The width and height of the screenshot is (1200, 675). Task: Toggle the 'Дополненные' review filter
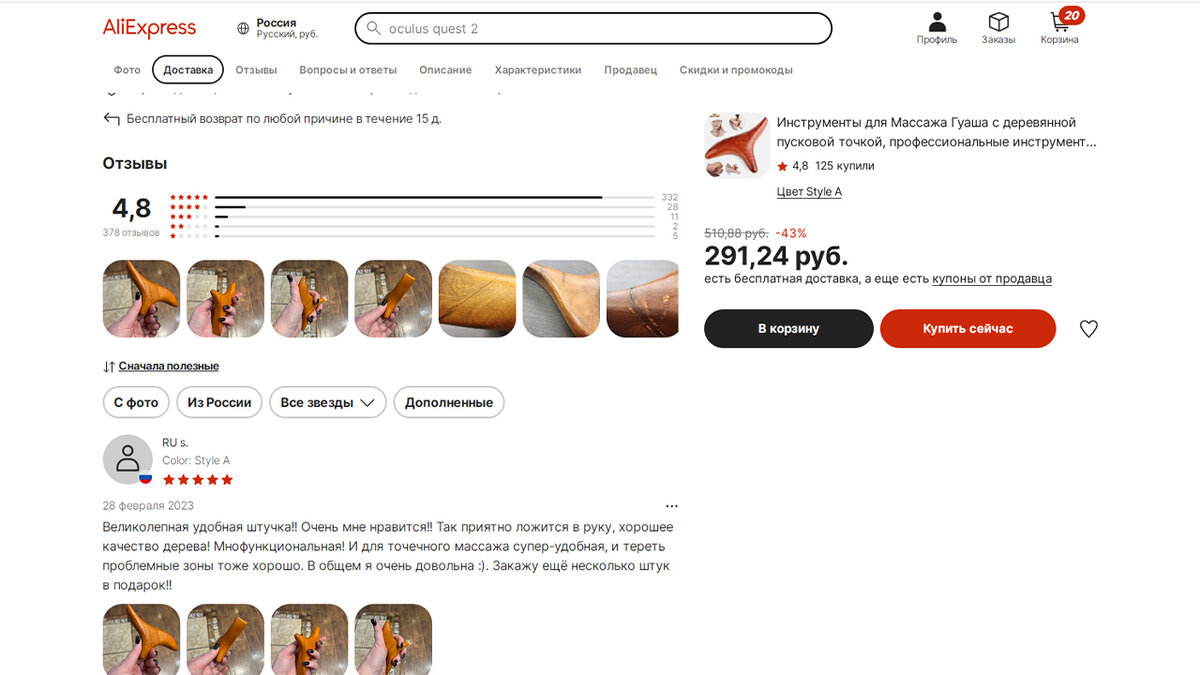point(449,402)
